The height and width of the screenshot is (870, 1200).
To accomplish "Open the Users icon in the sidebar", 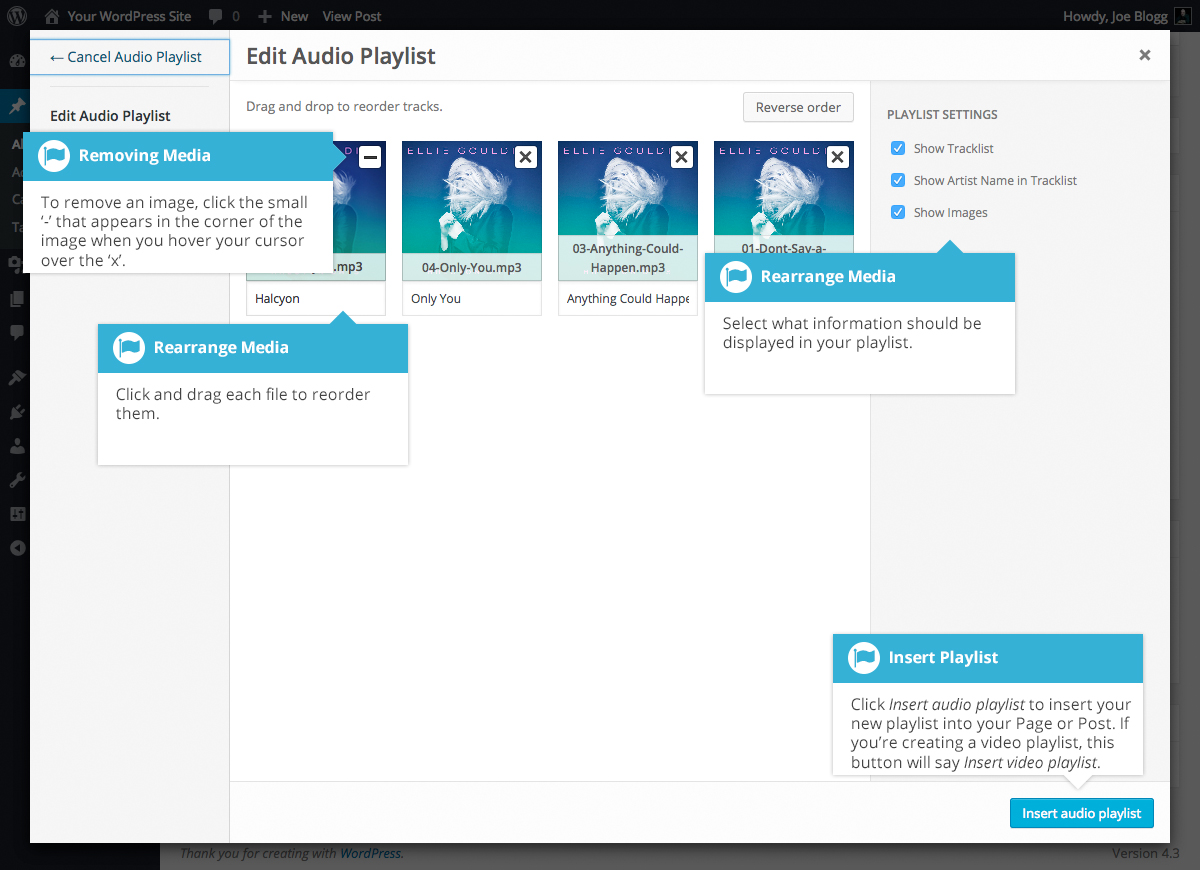I will (x=17, y=446).
